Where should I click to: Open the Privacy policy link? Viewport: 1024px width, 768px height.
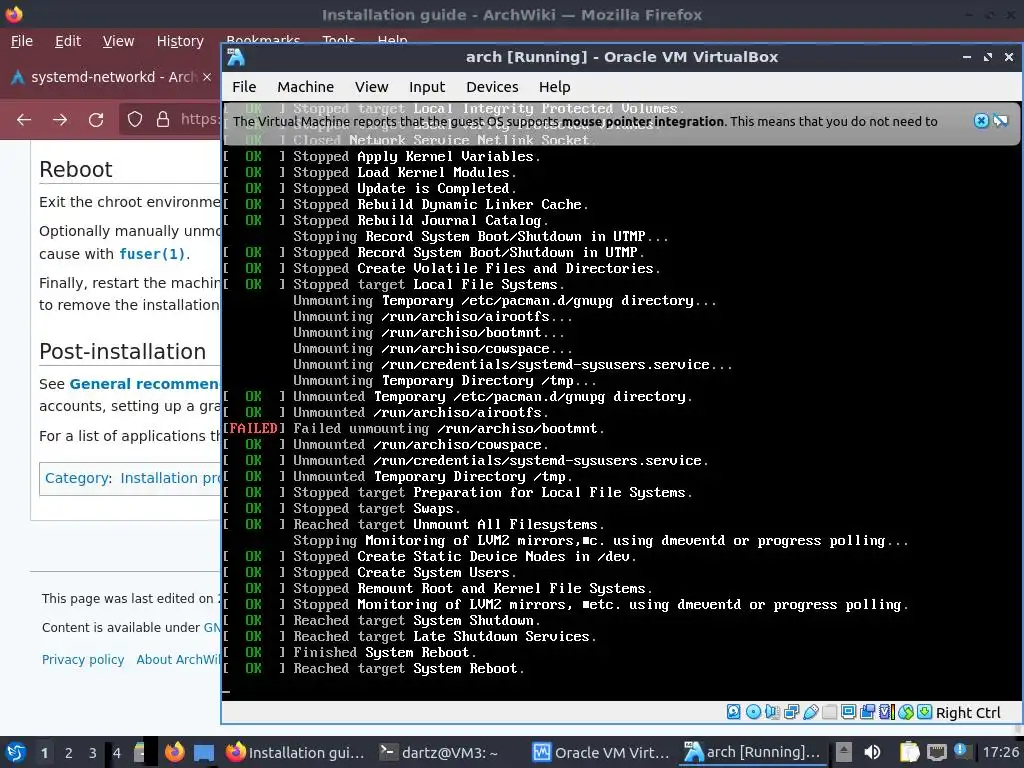pyautogui.click(x=83, y=660)
